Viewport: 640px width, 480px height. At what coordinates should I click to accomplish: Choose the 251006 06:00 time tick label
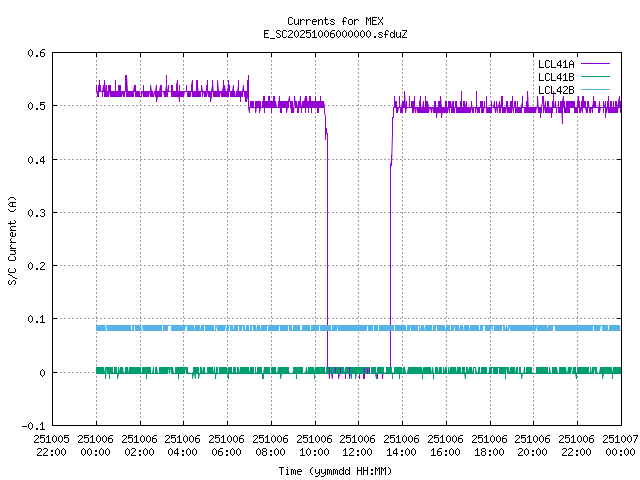(x=227, y=445)
